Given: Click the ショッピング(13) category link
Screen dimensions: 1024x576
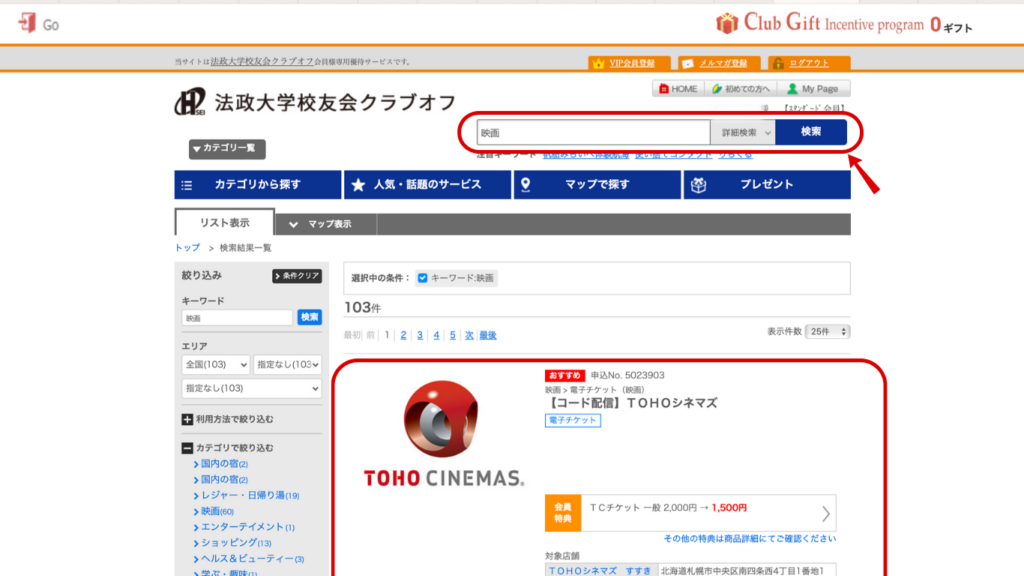Looking at the screenshot, I should point(236,543).
